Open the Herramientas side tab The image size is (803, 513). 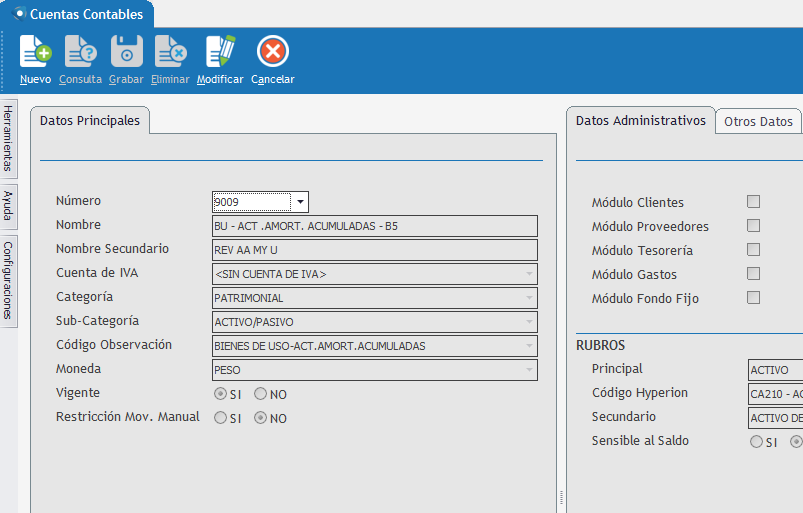(x=8, y=138)
